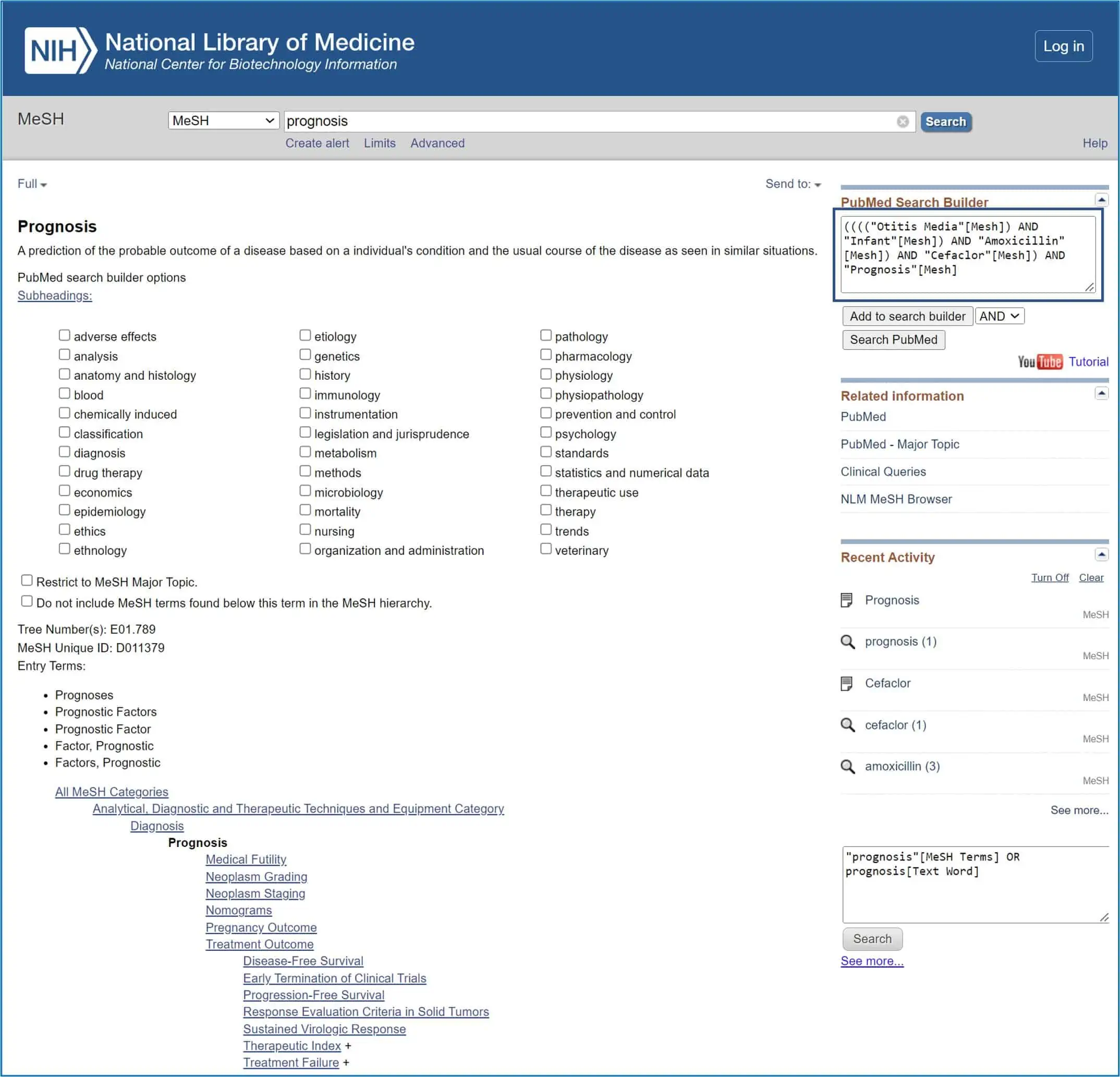Check the drug therapy subheading

(x=65, y=471)
